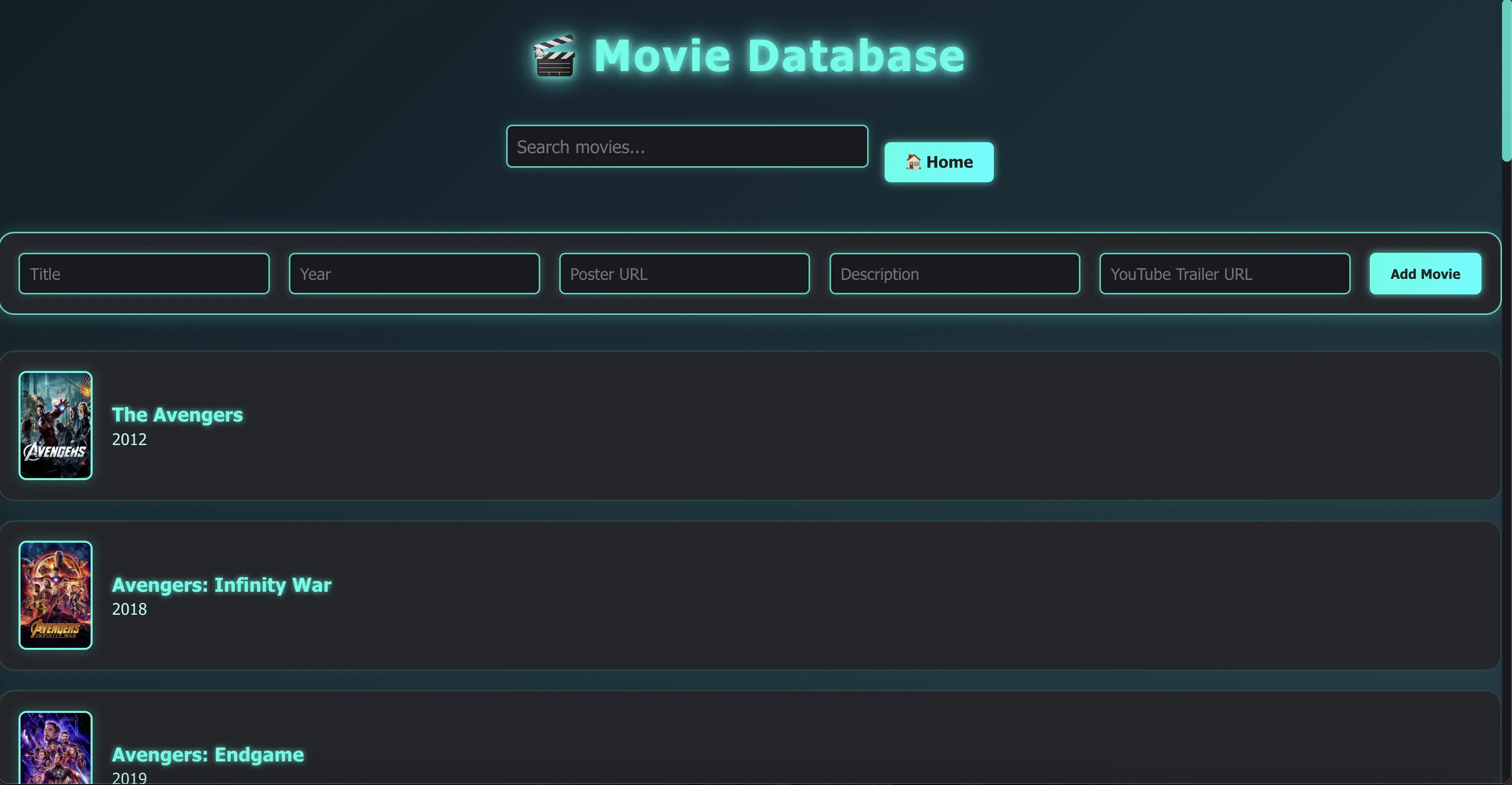Open the Avengers: Infinity War poster
The width and height of the screenshot is (1512, 785).
click(56, 595)
